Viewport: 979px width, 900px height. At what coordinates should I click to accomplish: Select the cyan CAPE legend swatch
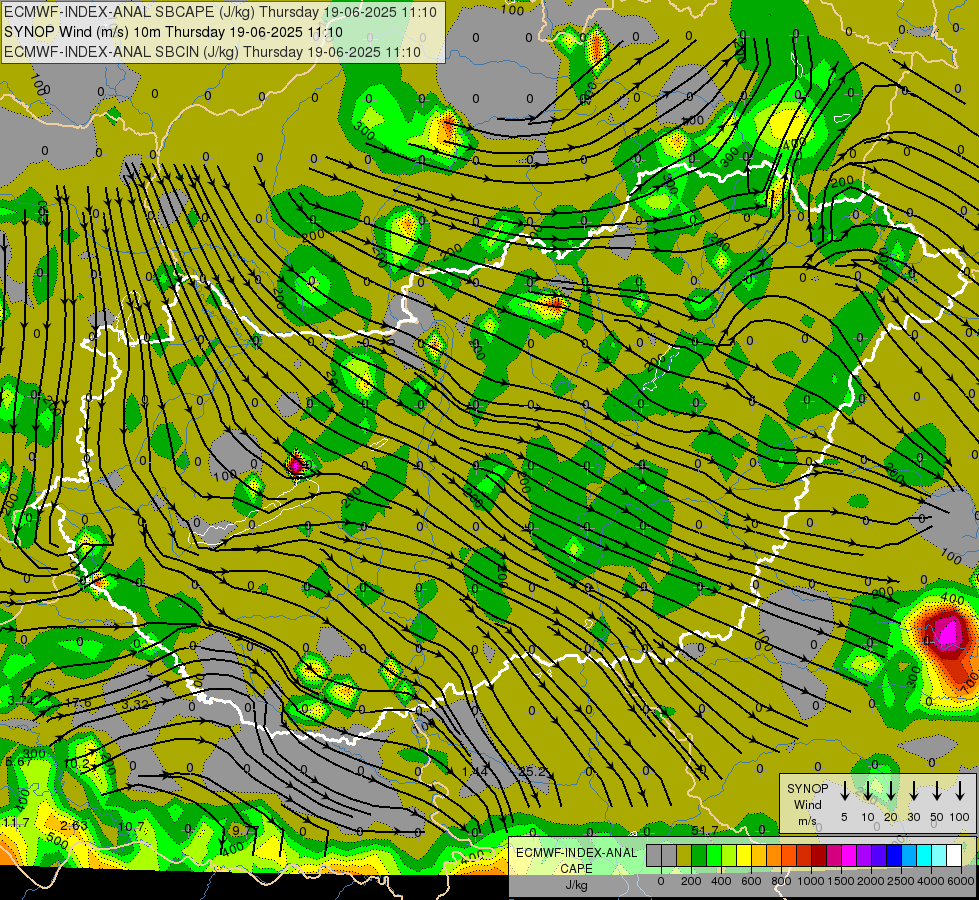coord(925,855)
